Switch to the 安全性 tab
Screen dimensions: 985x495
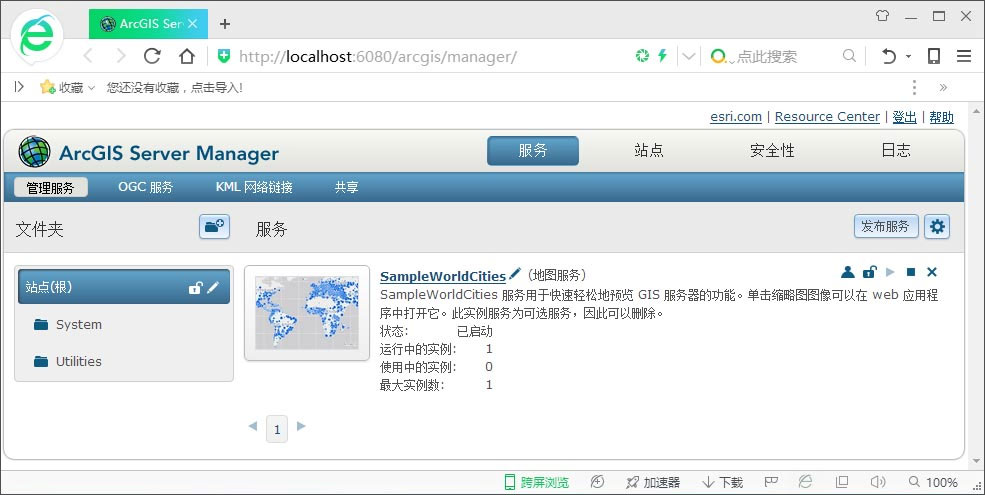click(x=772, y=151)
